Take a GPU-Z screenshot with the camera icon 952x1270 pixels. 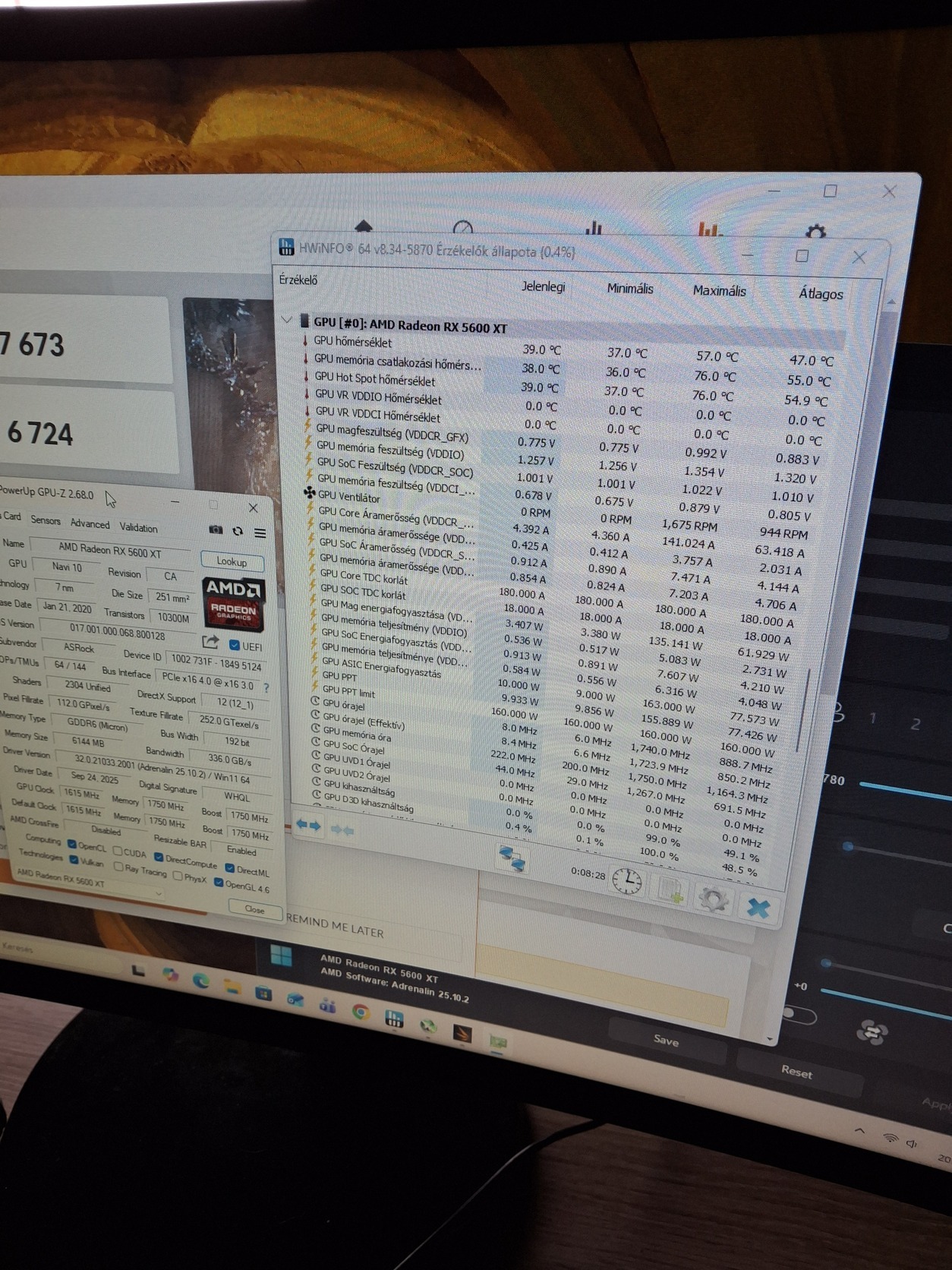pos(216,529)
